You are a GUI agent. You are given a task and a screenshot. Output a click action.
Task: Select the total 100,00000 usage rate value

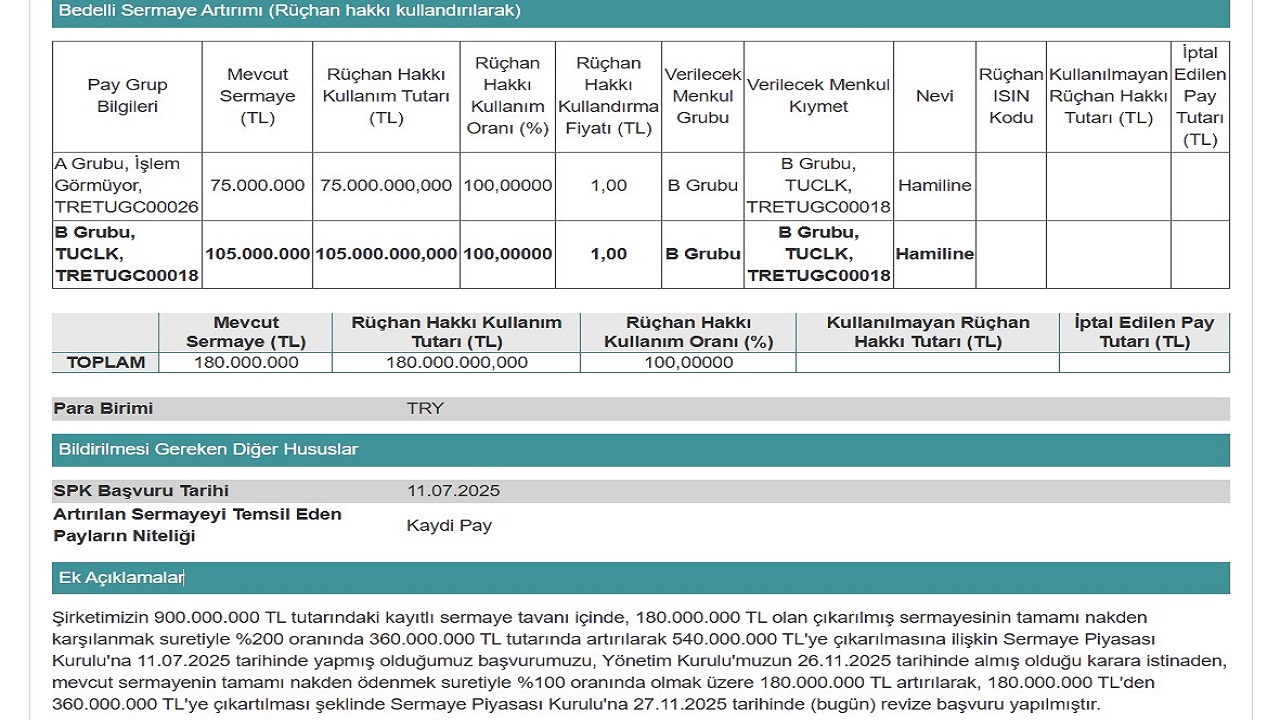[687, 362]
